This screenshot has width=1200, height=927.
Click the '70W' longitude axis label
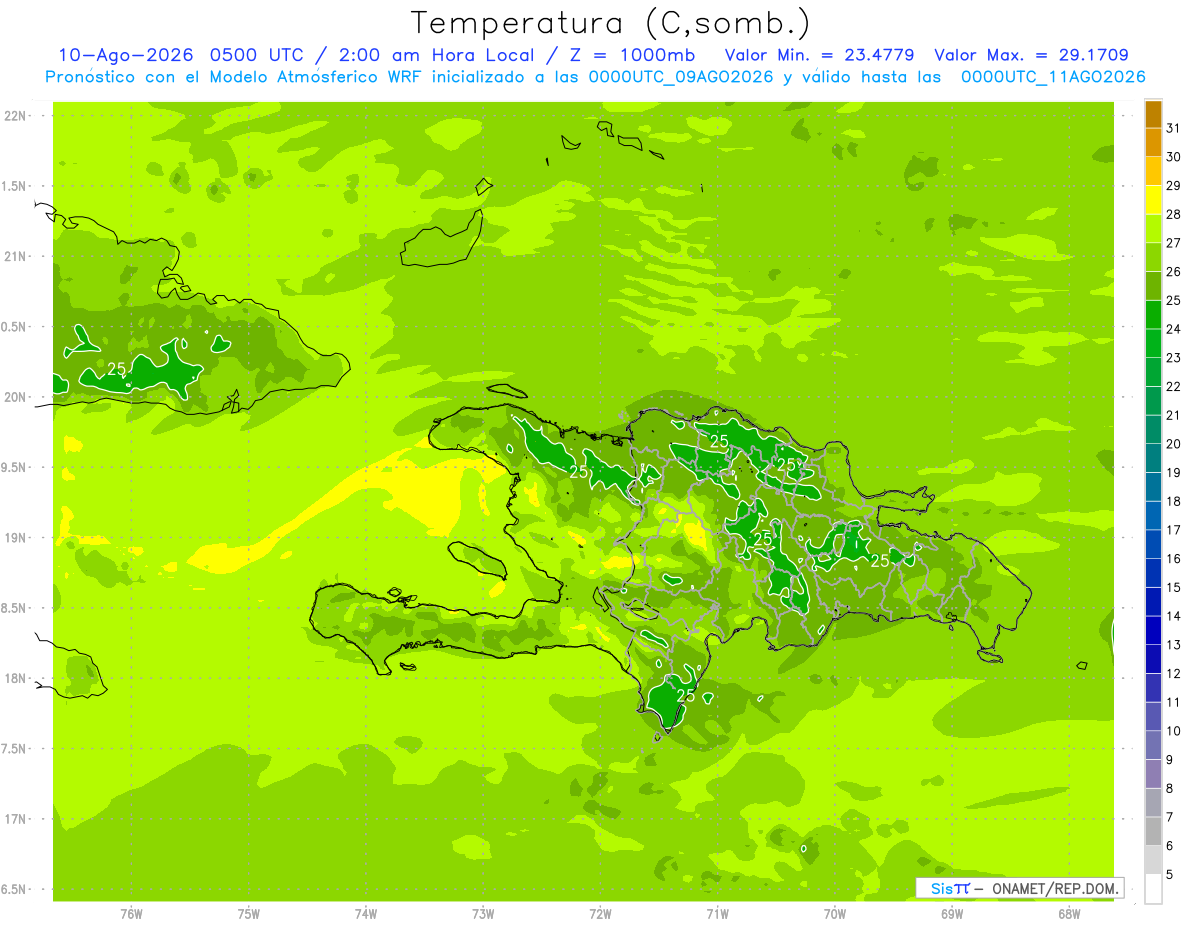point(835,914)
